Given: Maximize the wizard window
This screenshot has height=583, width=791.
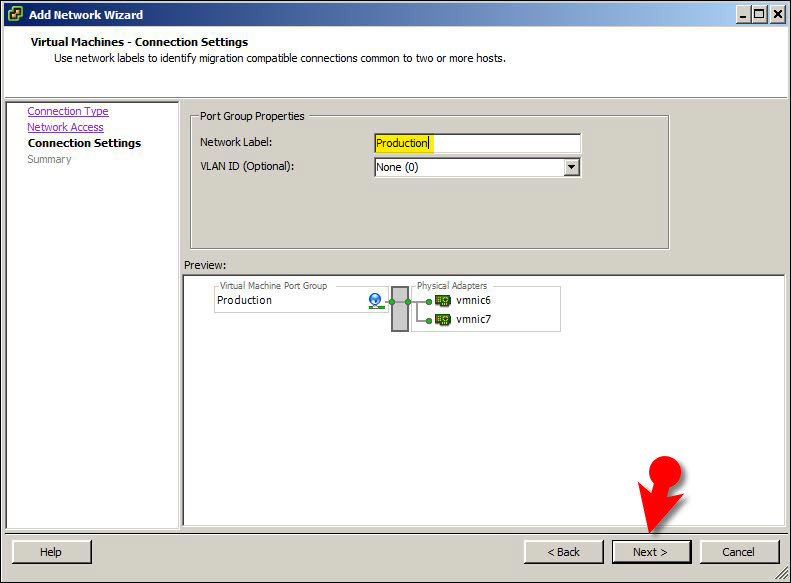Looking at the screenshot, I should pyautogui.click(x=759, y=14).
